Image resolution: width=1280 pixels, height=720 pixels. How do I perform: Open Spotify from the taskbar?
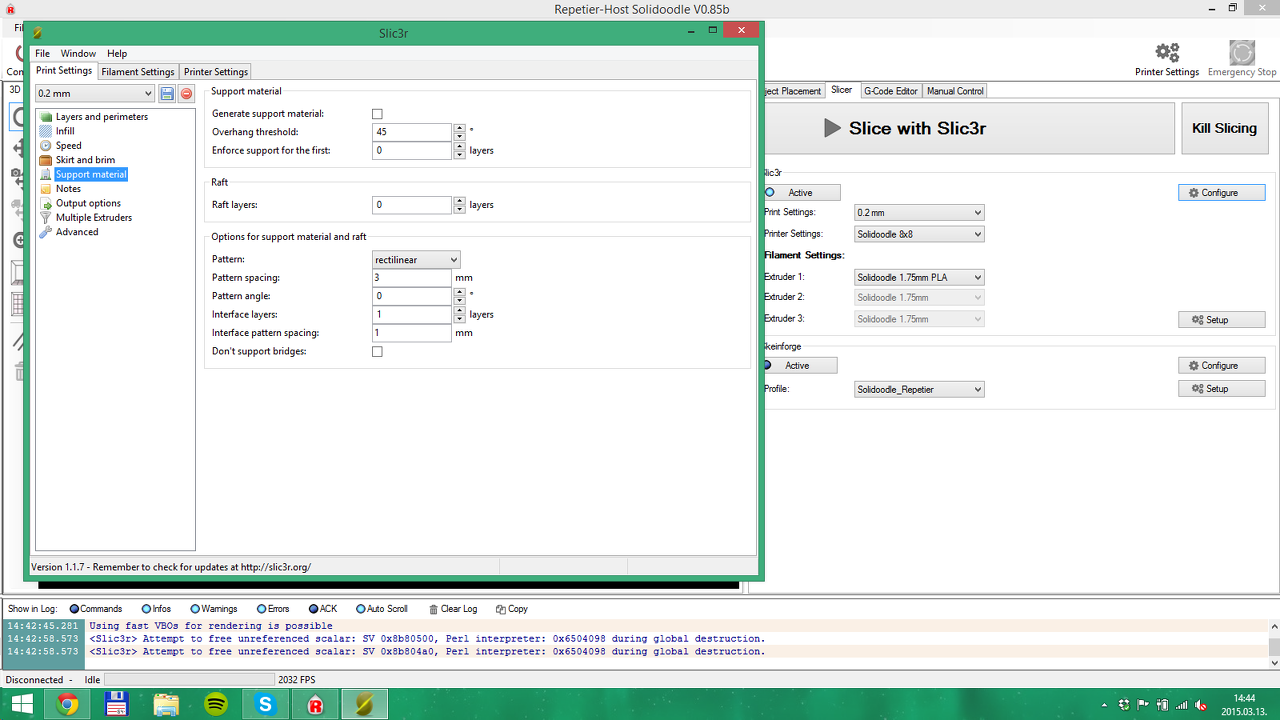pyautogui.click(x=215, y=704)
